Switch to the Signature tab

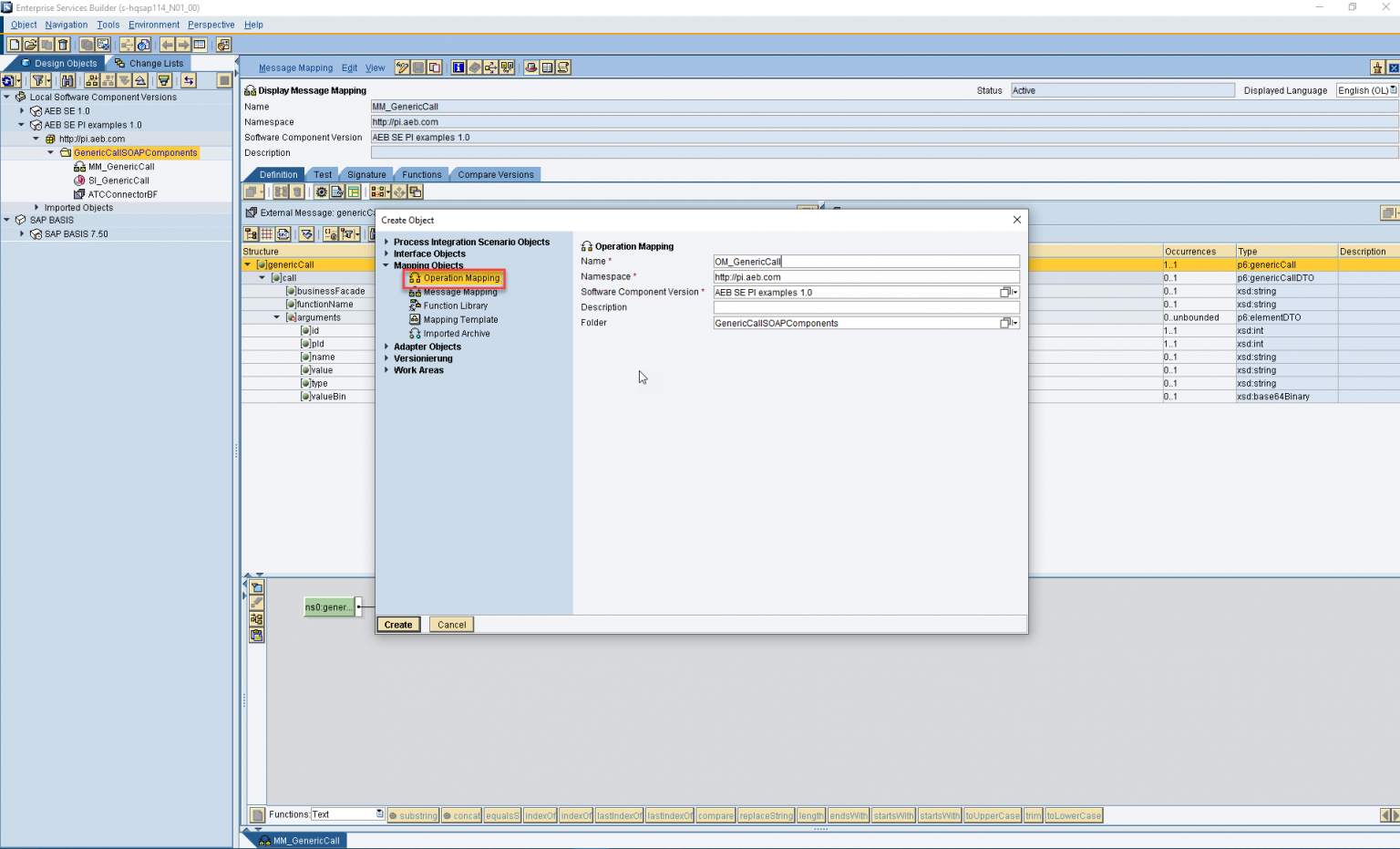tap(366, 174)
